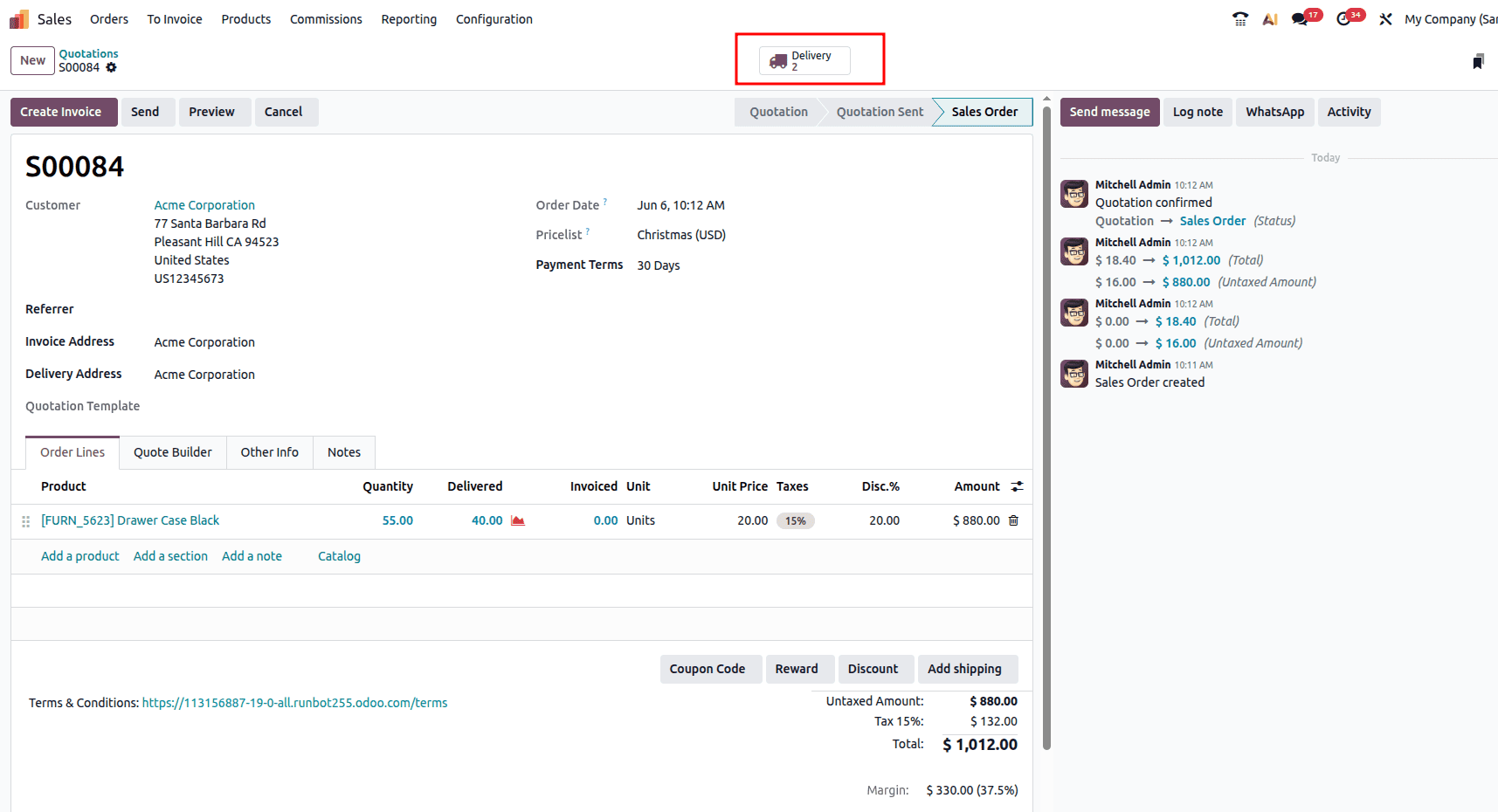The height and width of the screenshot is (812, 1498).
Task: Click the 15% tax tag
Action: click(x=796, y=521)
